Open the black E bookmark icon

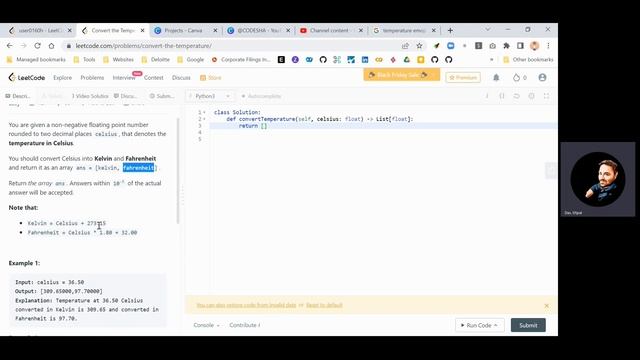[x=281, y=60]
